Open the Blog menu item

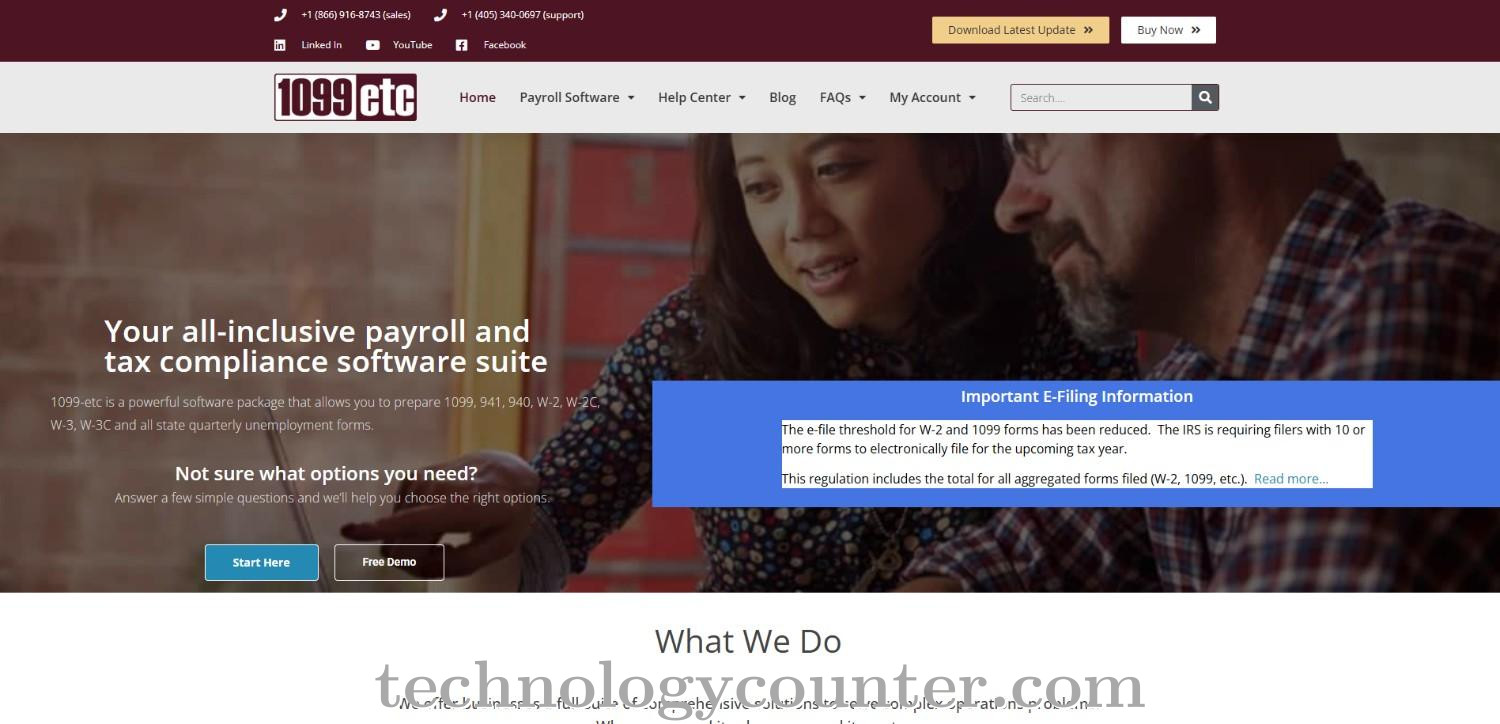tap(783, 97)
